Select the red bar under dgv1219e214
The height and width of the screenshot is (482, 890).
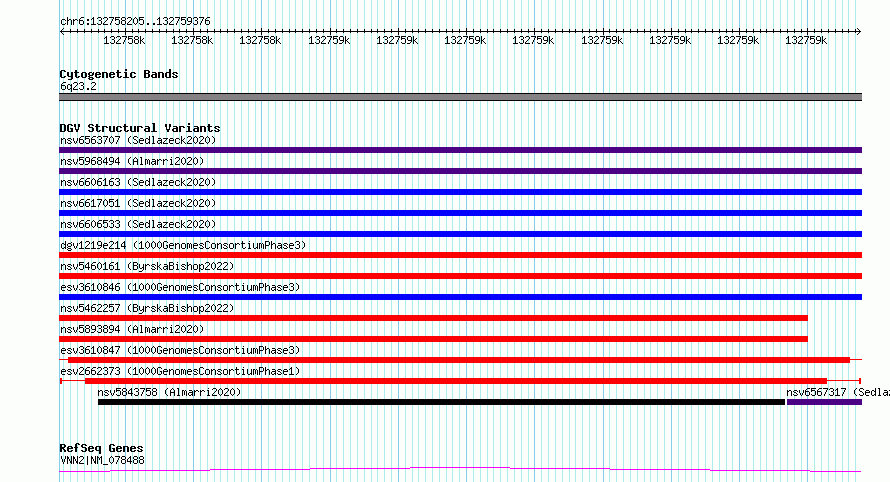(460, 255)
